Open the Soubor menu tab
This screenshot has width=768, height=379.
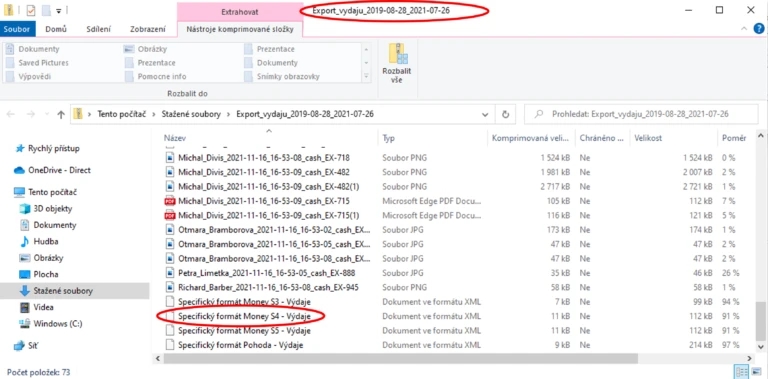pos(17,29)
